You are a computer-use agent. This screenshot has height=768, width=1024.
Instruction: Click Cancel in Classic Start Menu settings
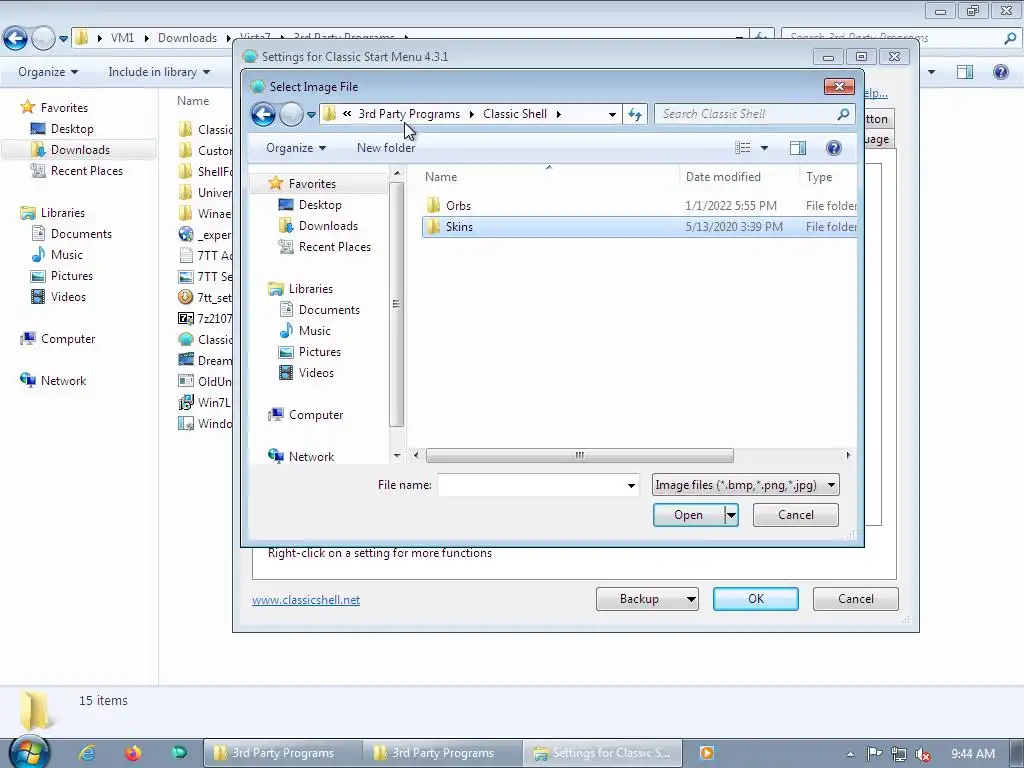tap(856, 599)
